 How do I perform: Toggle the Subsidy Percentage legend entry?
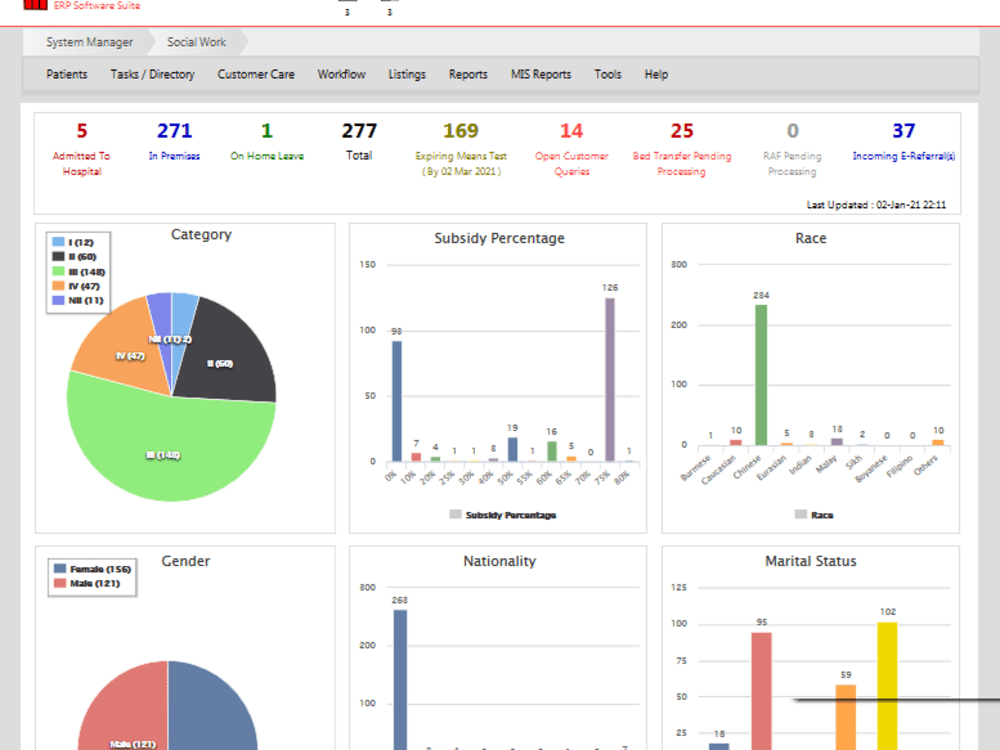(x=503, y=515)
